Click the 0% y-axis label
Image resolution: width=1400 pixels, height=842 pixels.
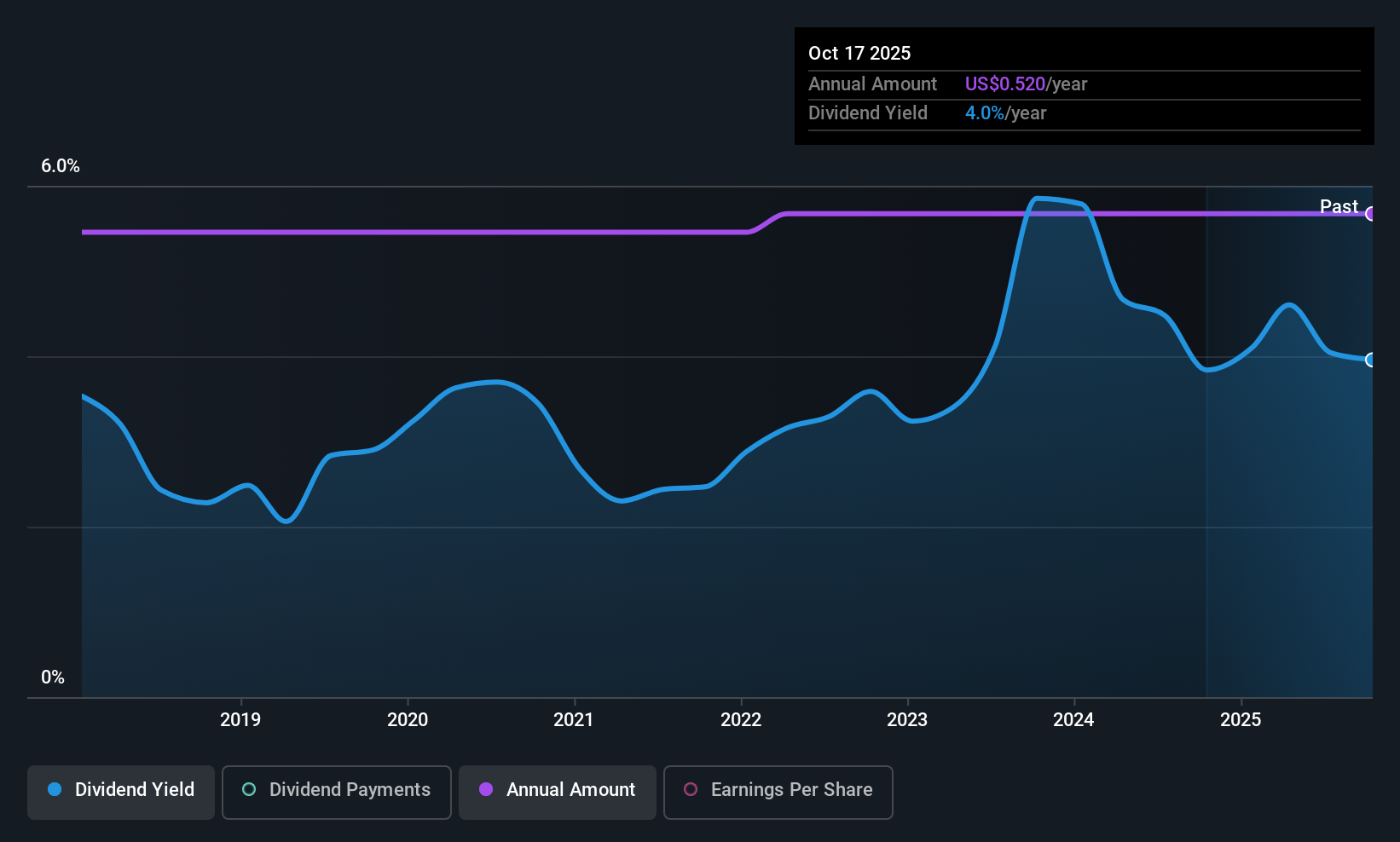click(x=53, y=678)
